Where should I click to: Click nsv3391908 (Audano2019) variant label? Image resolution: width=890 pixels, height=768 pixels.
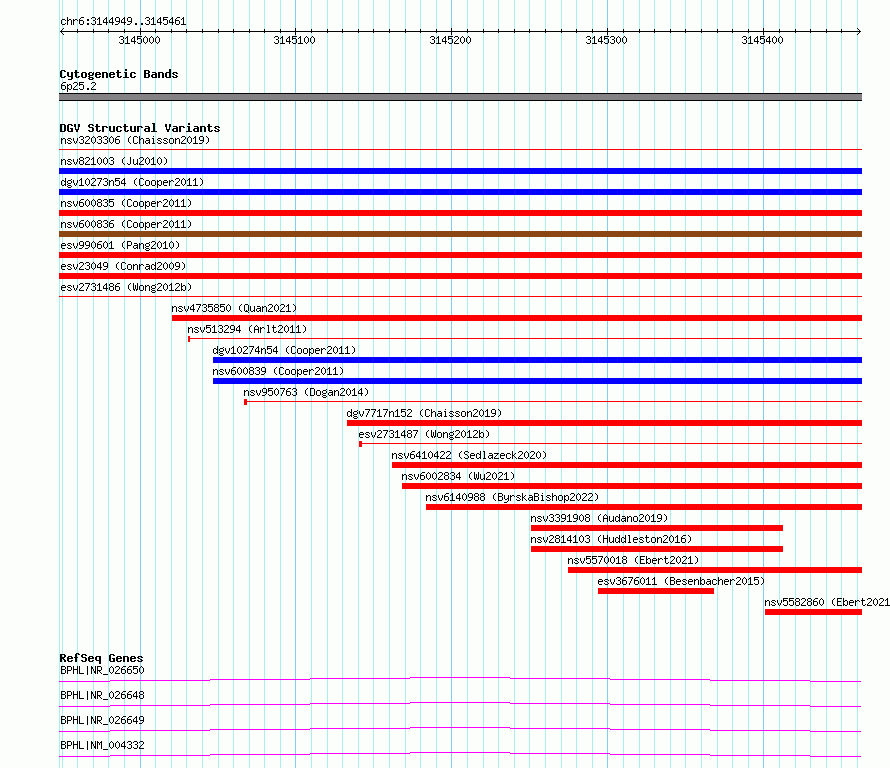(599, 518)
